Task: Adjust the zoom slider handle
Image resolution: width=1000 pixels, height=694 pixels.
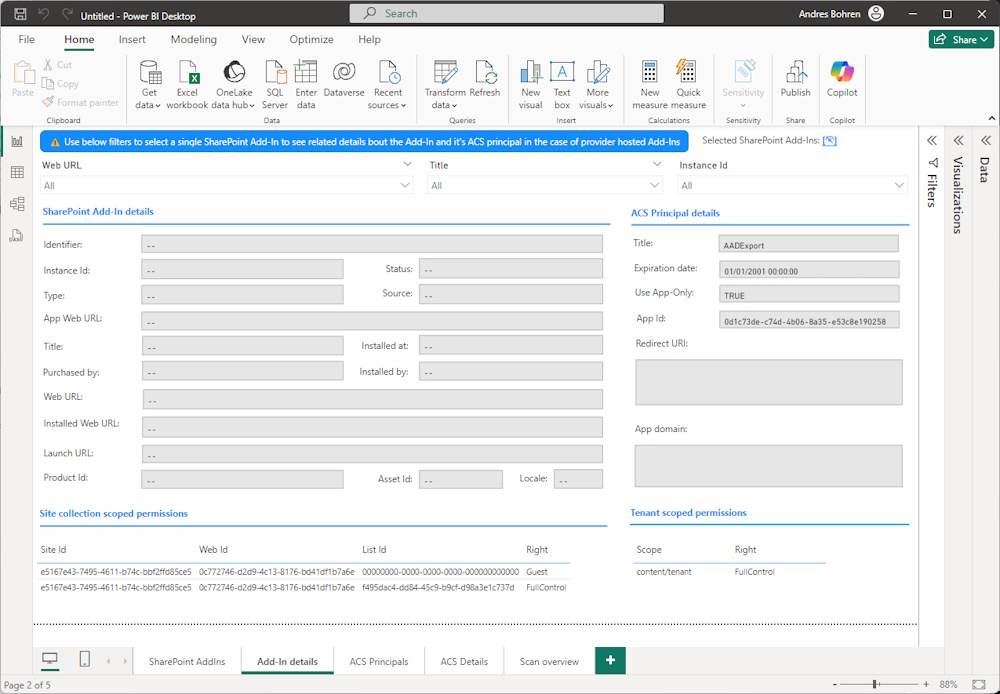Action: tap(874, 684)
